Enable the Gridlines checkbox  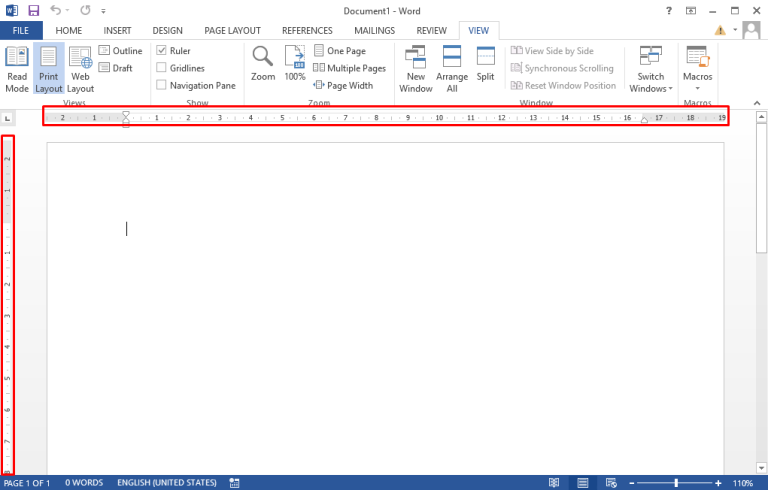coord(162,68)
